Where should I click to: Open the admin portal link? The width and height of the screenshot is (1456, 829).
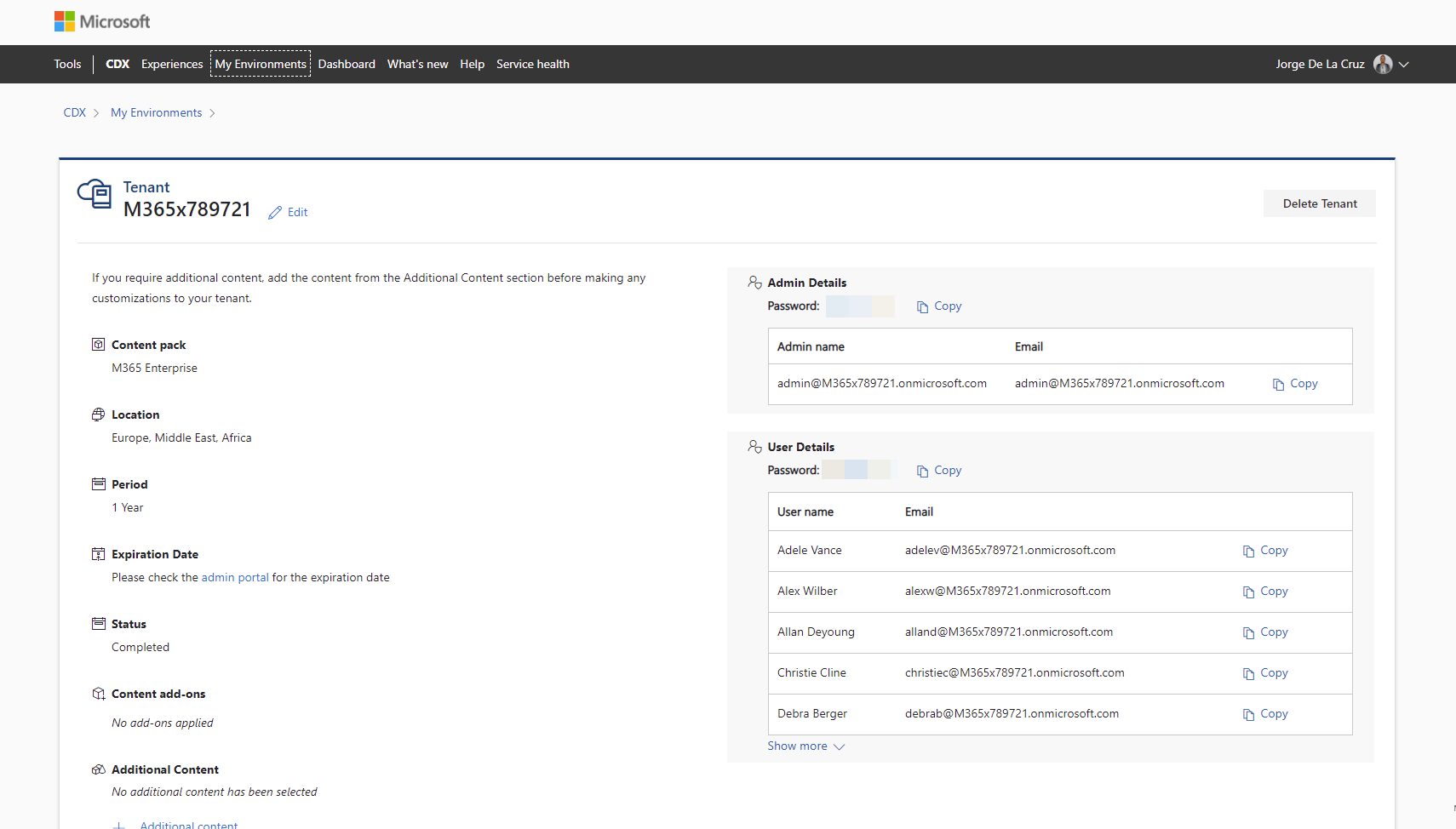coord(235,577)
